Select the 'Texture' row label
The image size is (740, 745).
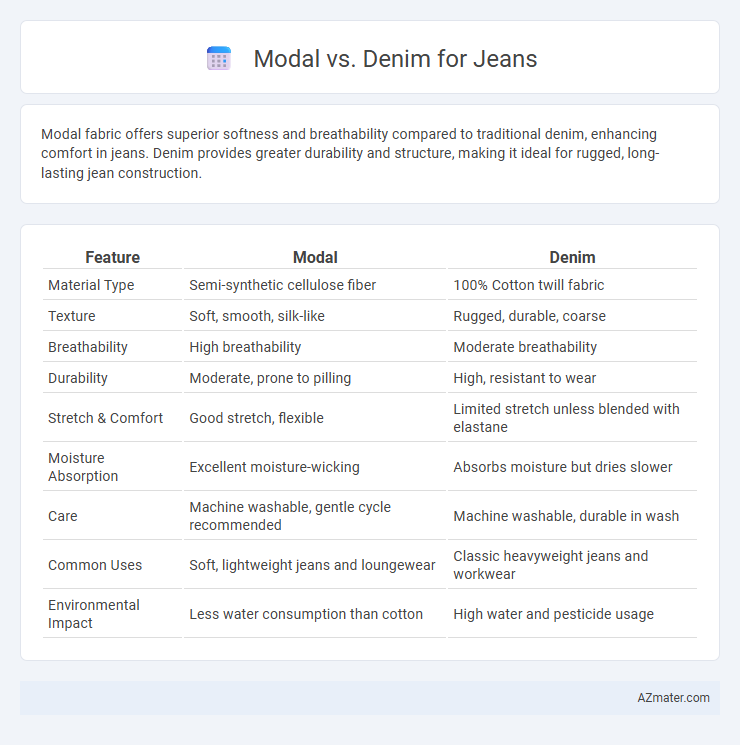click(72, 316)
